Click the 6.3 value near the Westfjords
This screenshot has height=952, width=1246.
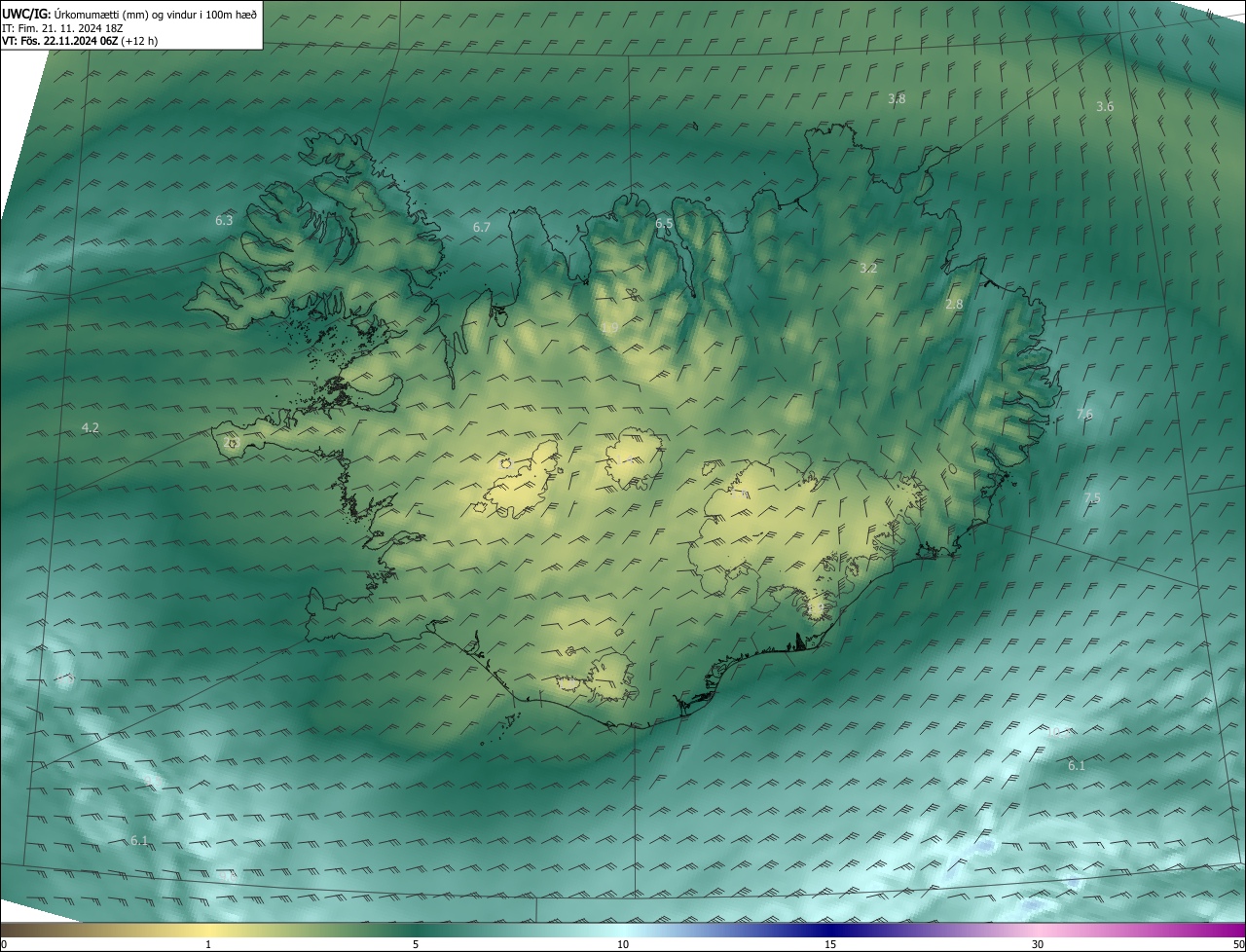[224, 221]
